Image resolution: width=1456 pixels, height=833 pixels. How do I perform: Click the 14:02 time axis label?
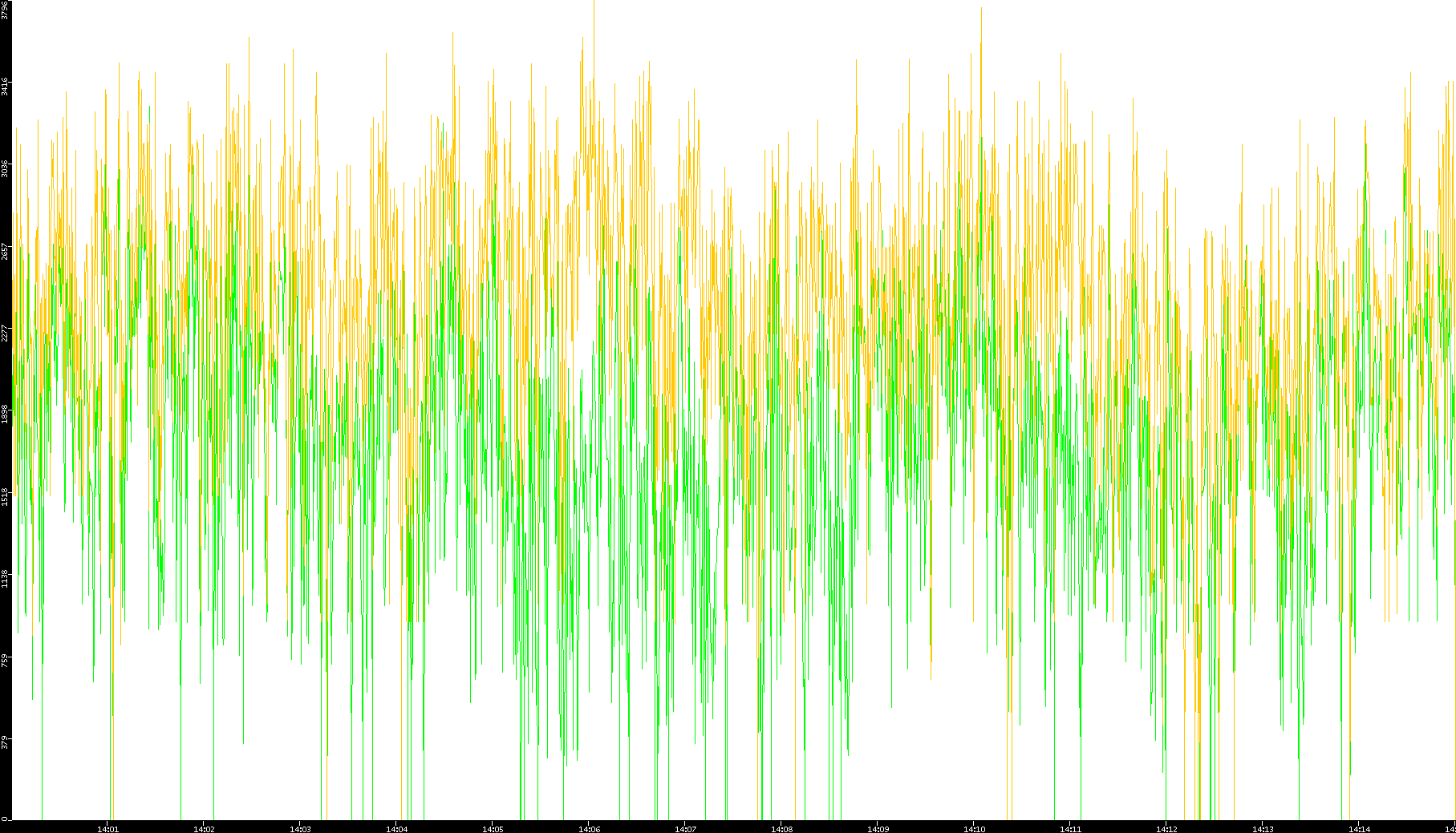pyautogui.click(x=204, y=828)
